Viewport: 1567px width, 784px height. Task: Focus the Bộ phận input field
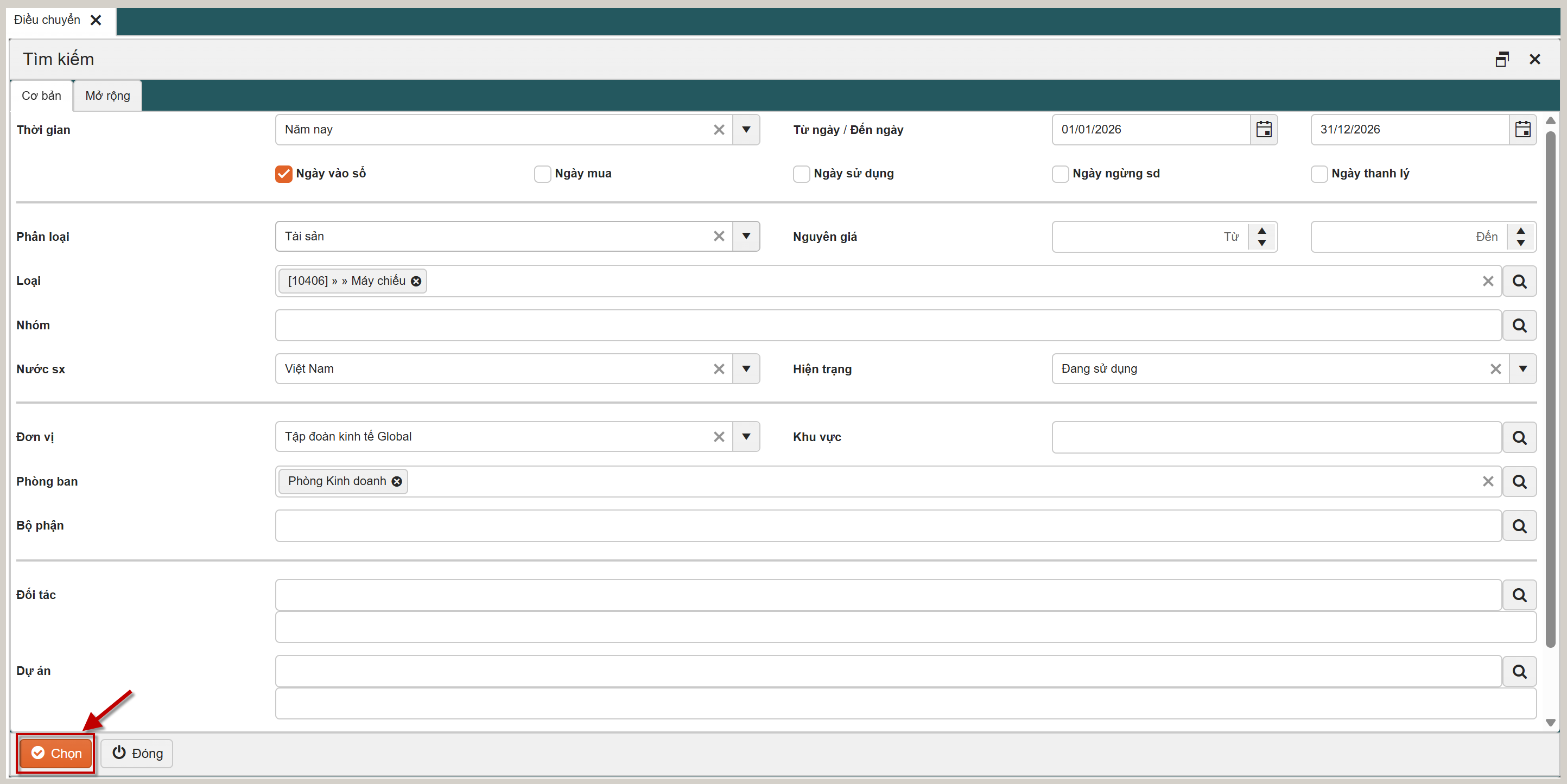tap(888, 526)
